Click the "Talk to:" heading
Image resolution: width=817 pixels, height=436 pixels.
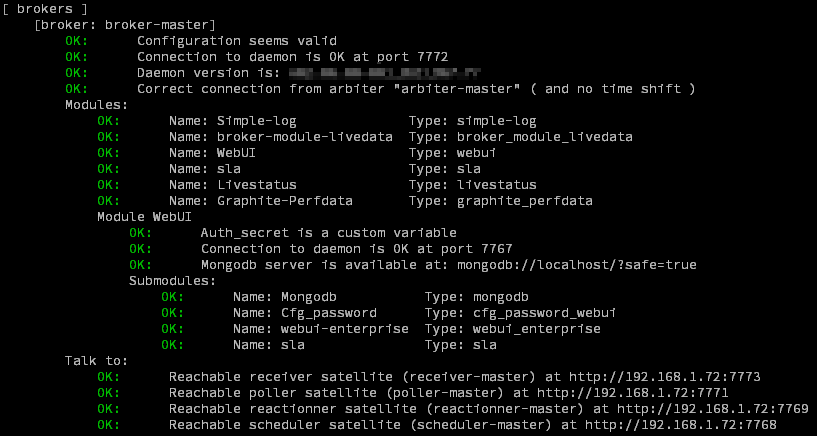pos(97,361)
